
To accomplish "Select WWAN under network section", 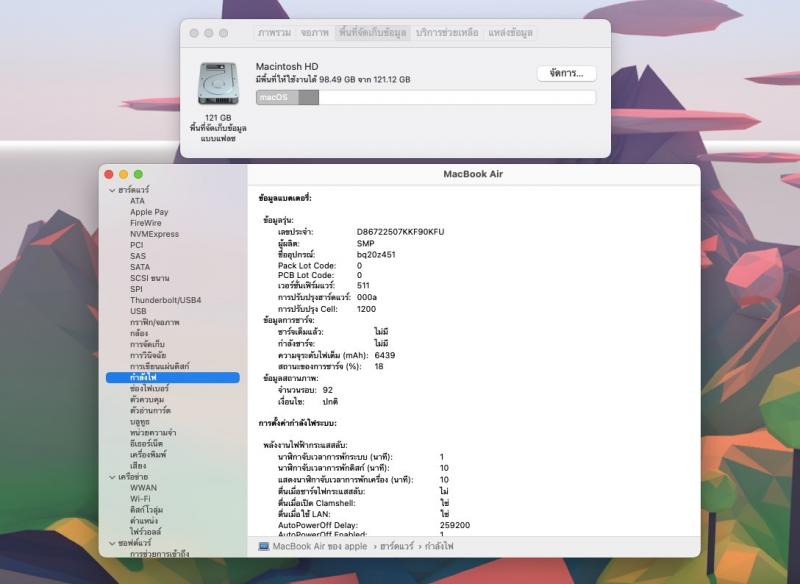I will tap(143, 488).
